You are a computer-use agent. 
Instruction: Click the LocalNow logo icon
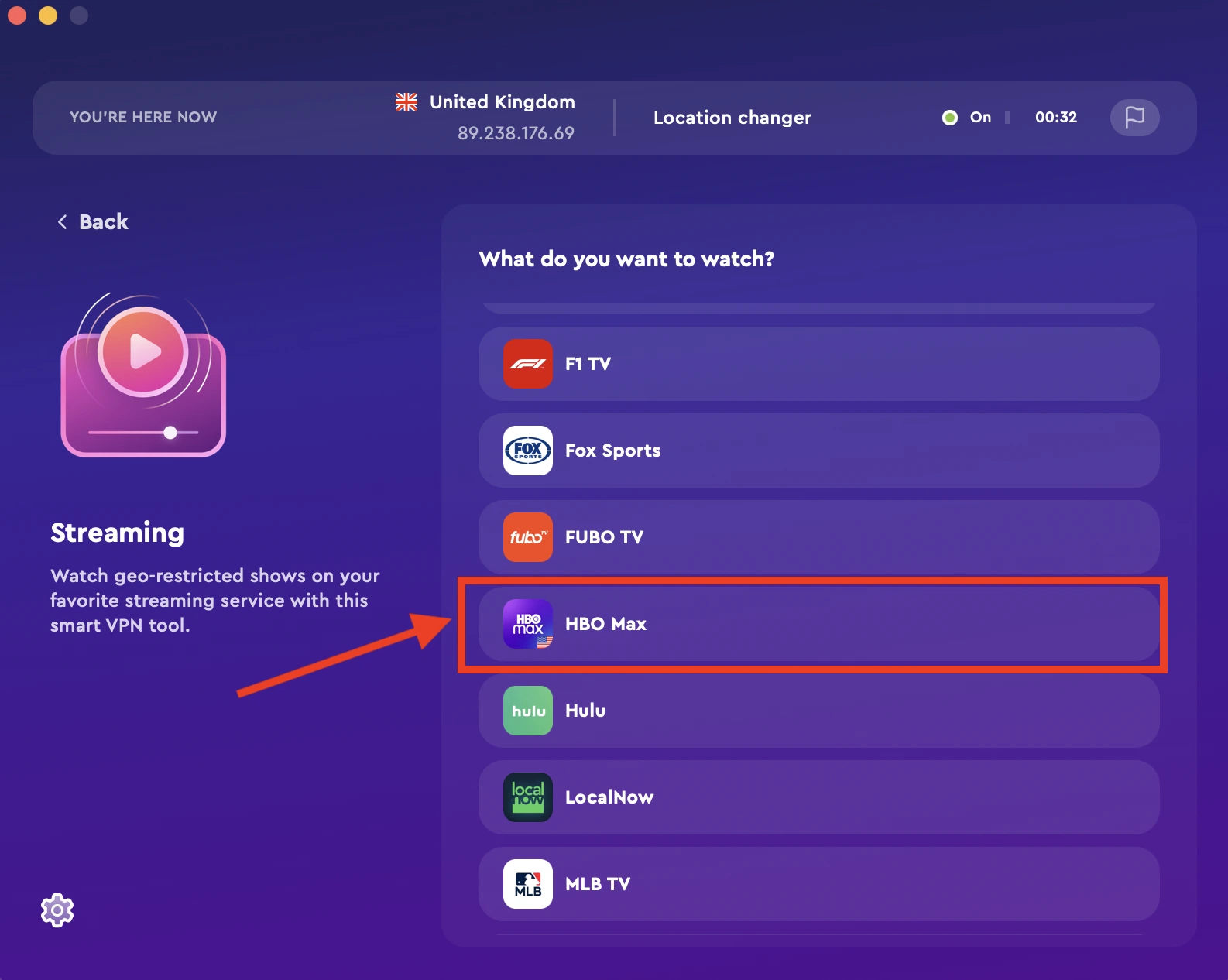pos(528,797)
